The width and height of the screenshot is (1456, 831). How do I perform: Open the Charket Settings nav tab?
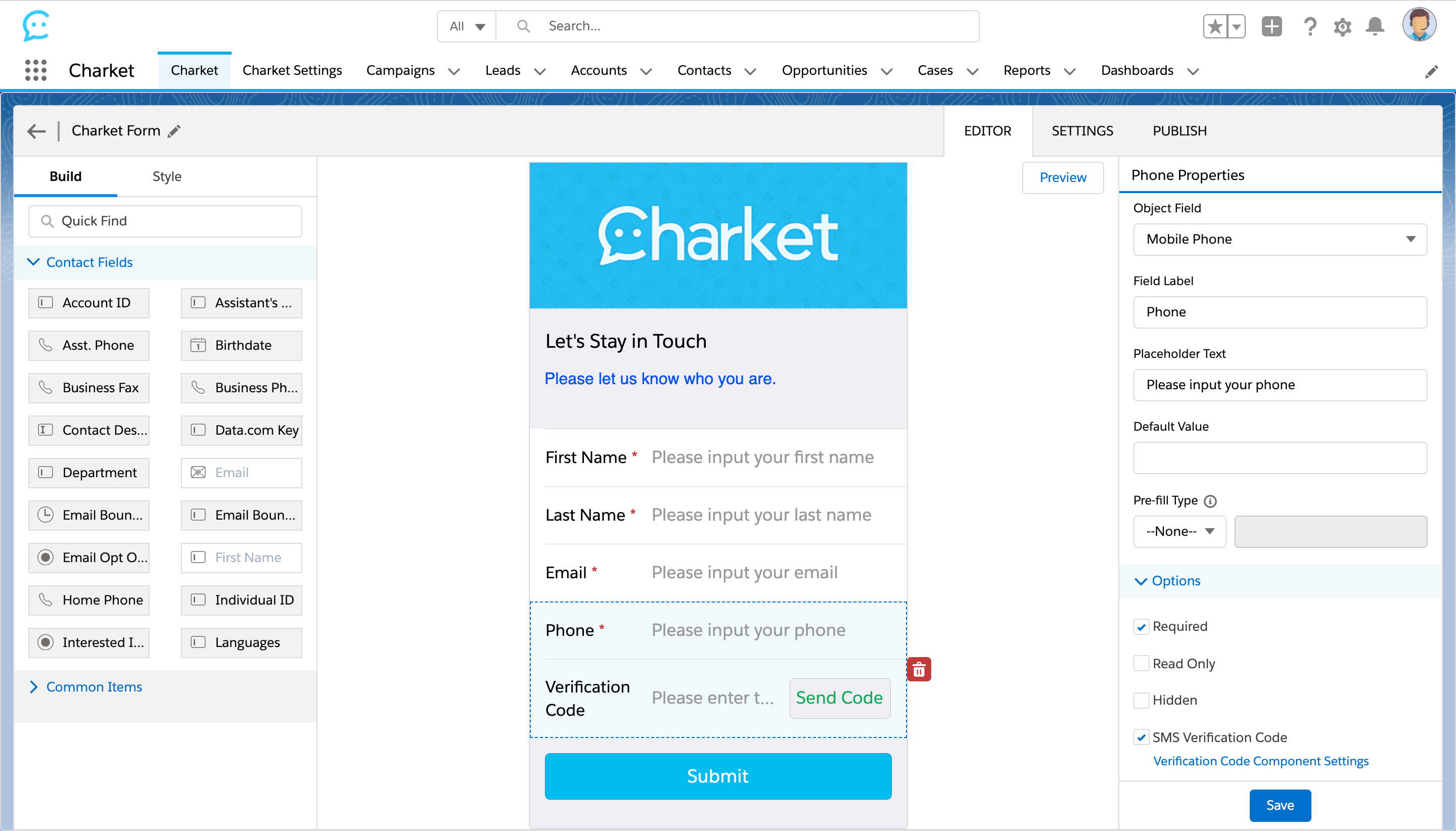click(292, 70)
